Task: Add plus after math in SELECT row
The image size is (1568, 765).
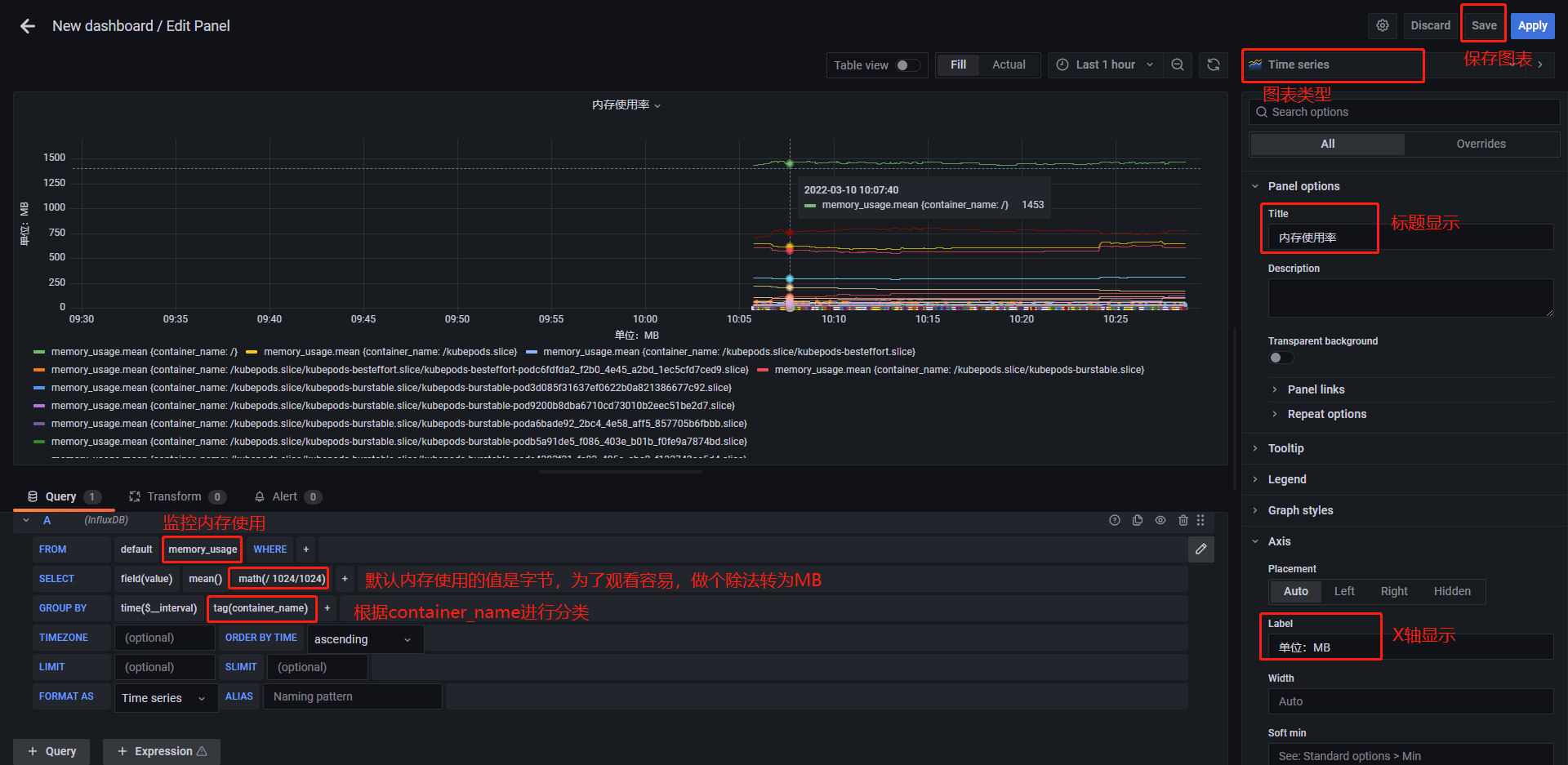Action: click(x=345, y=579)
